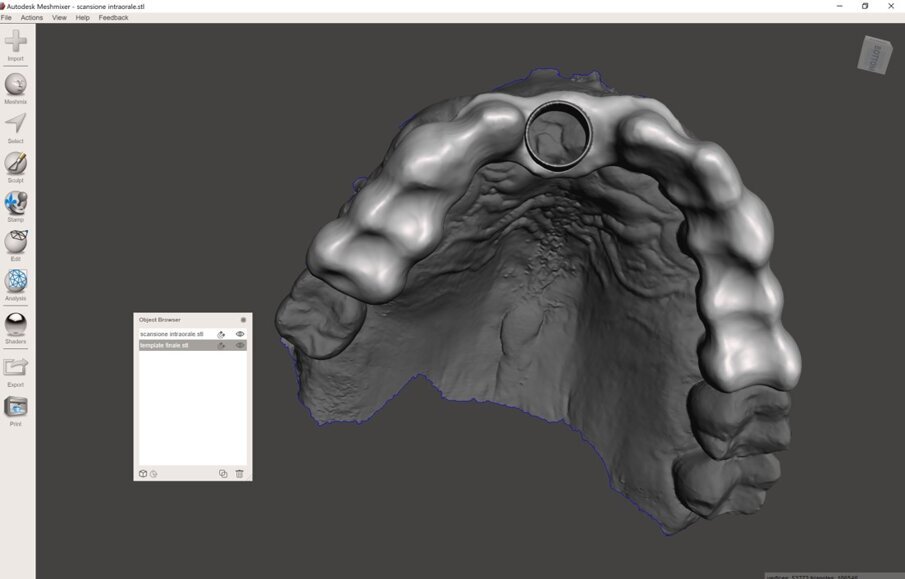This screenshot has height=579, width=905.
Task: Open the Print tool
Action: pos(15,406)
